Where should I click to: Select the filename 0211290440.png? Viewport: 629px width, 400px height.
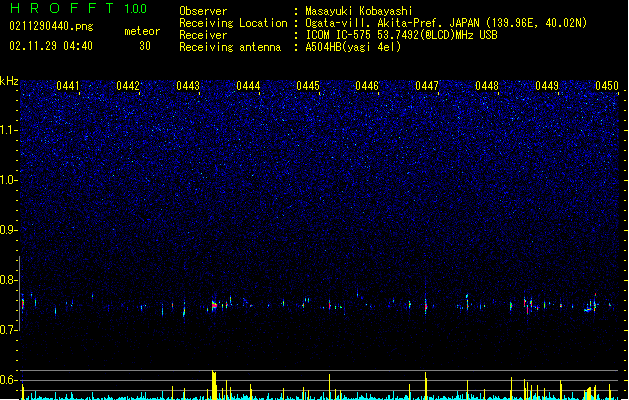[51, 26]
